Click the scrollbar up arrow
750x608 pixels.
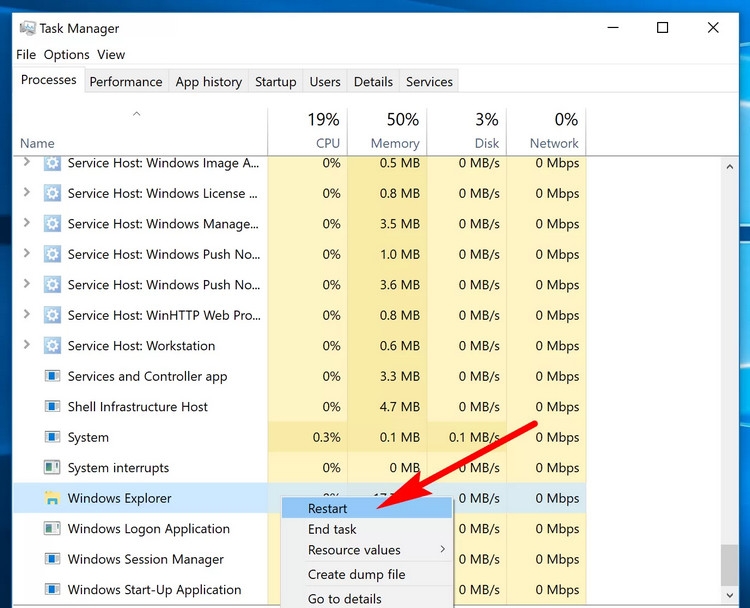[x=729, y=167]
